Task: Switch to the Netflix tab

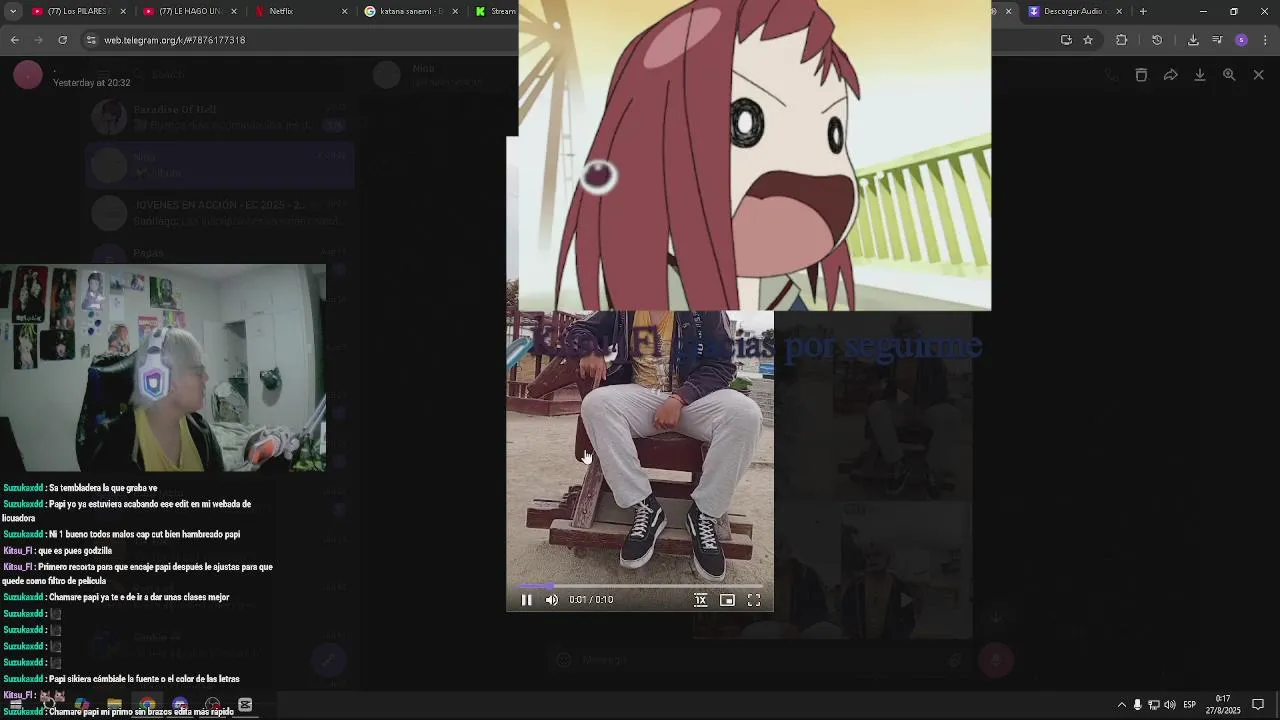Action: point(300,11)
